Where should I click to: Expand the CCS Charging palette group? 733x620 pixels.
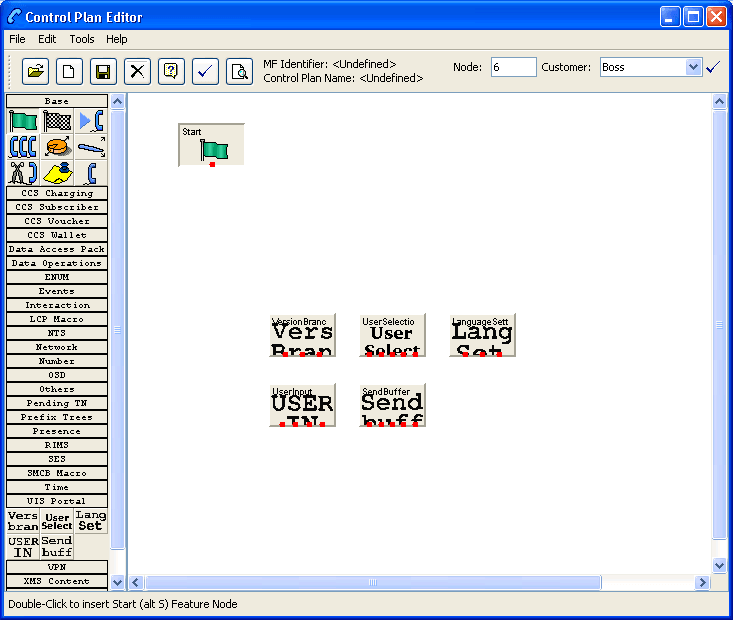coord(57,193)
